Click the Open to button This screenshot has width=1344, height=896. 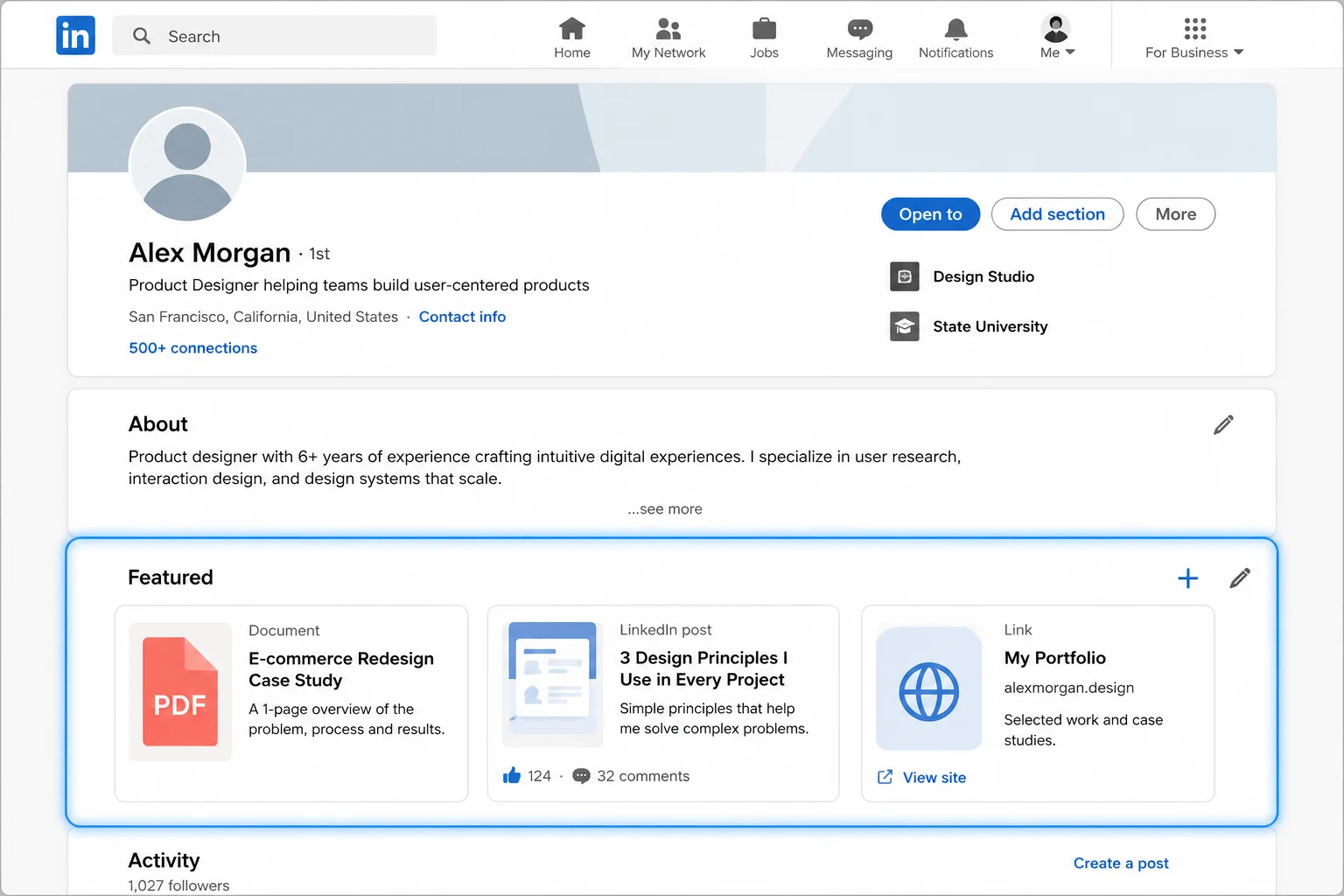[930, 214]
